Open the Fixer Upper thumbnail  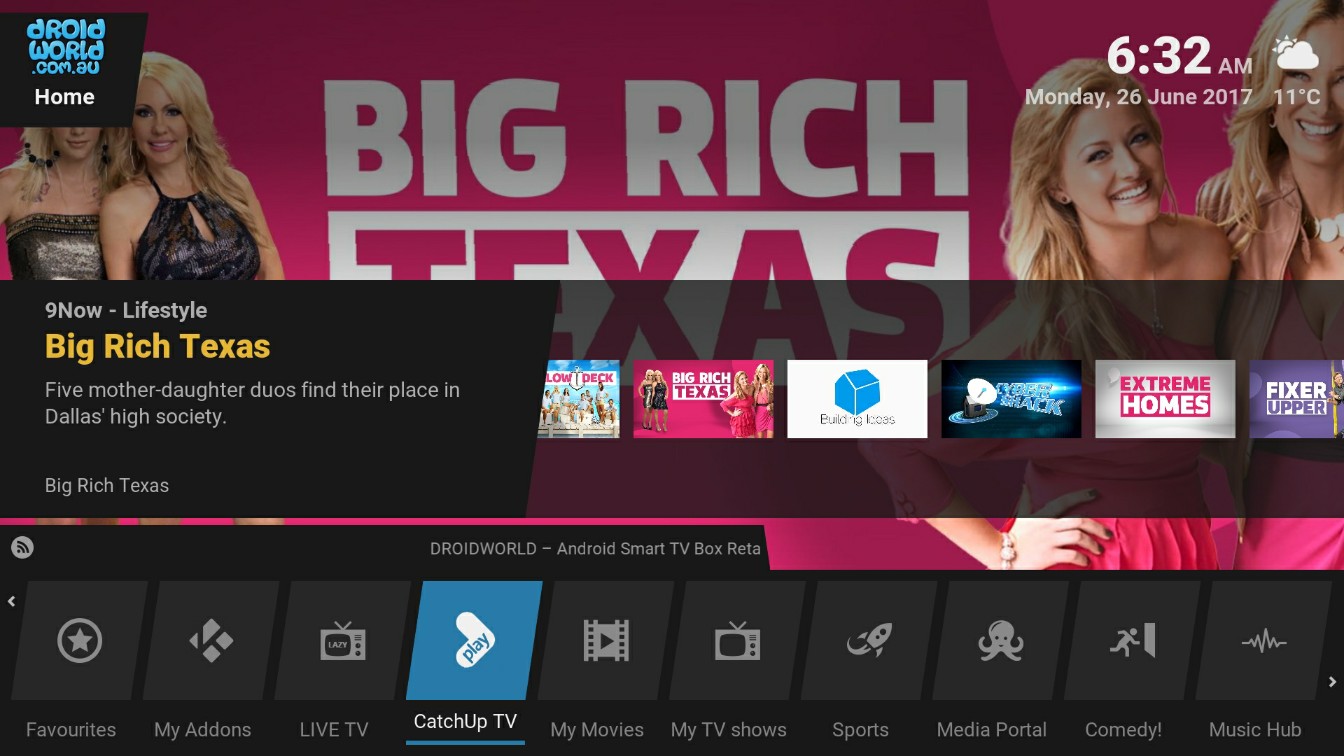(x=1296, y=399)
